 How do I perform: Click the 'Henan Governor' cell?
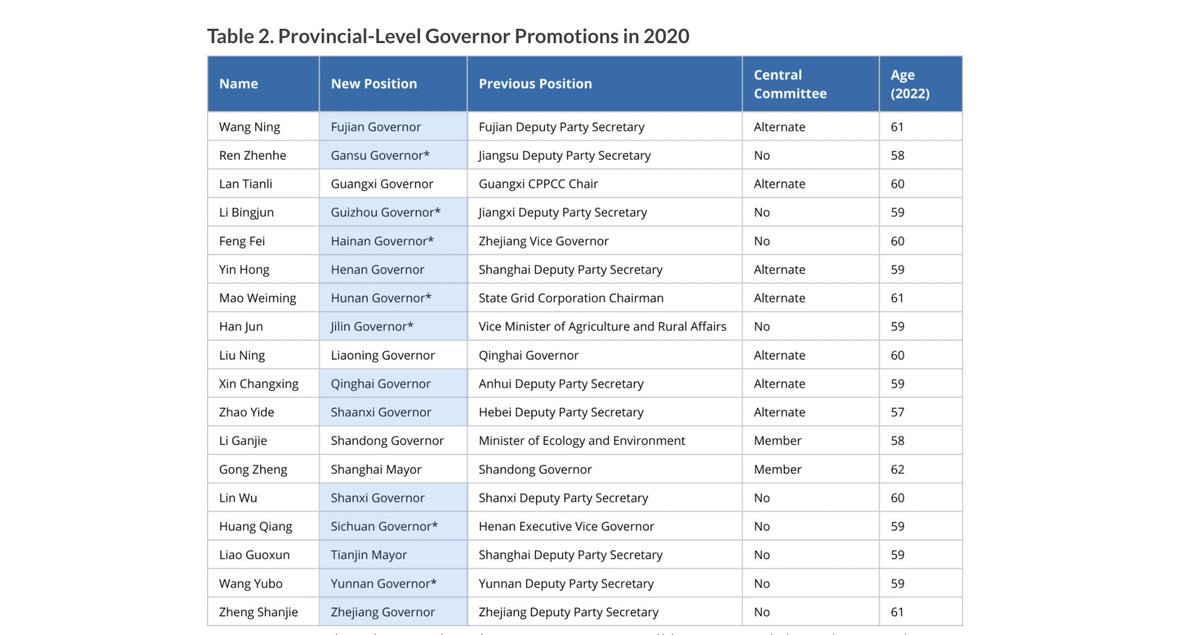click(393, 269)
